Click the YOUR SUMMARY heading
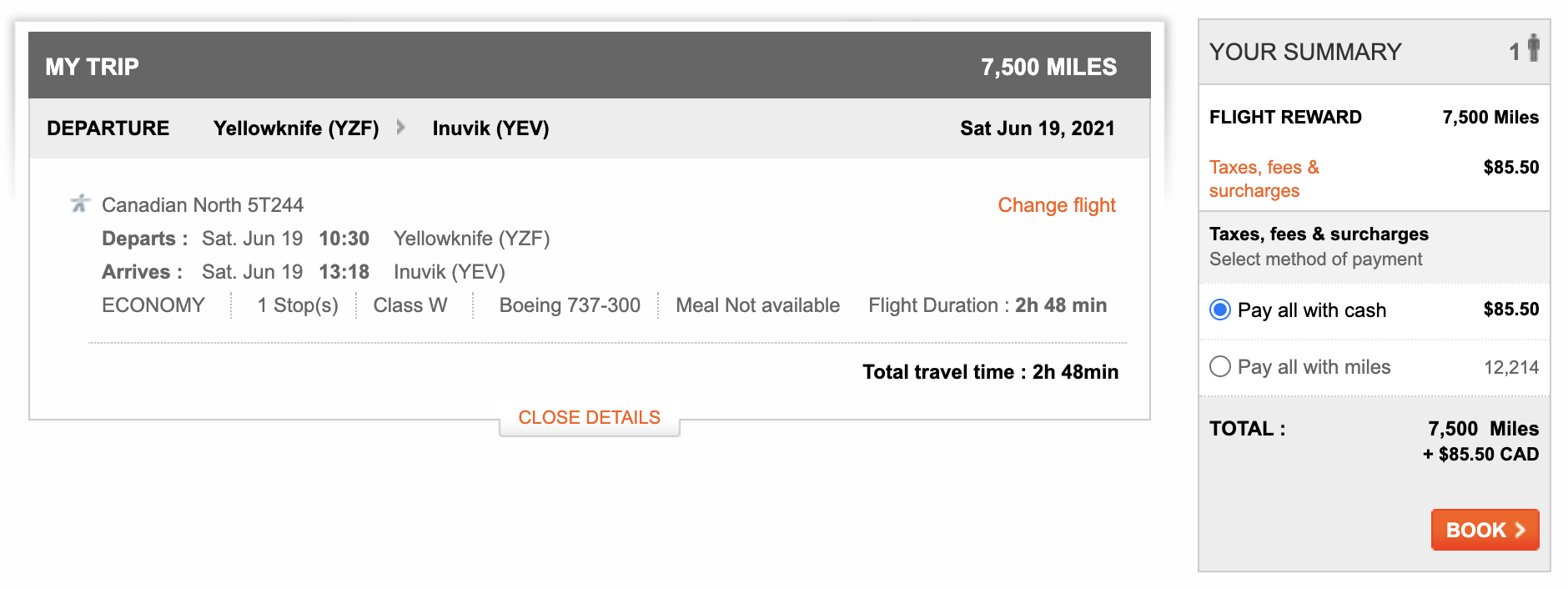The width and height of the screenshot is (1568, 589). (x=1304, y=52)
